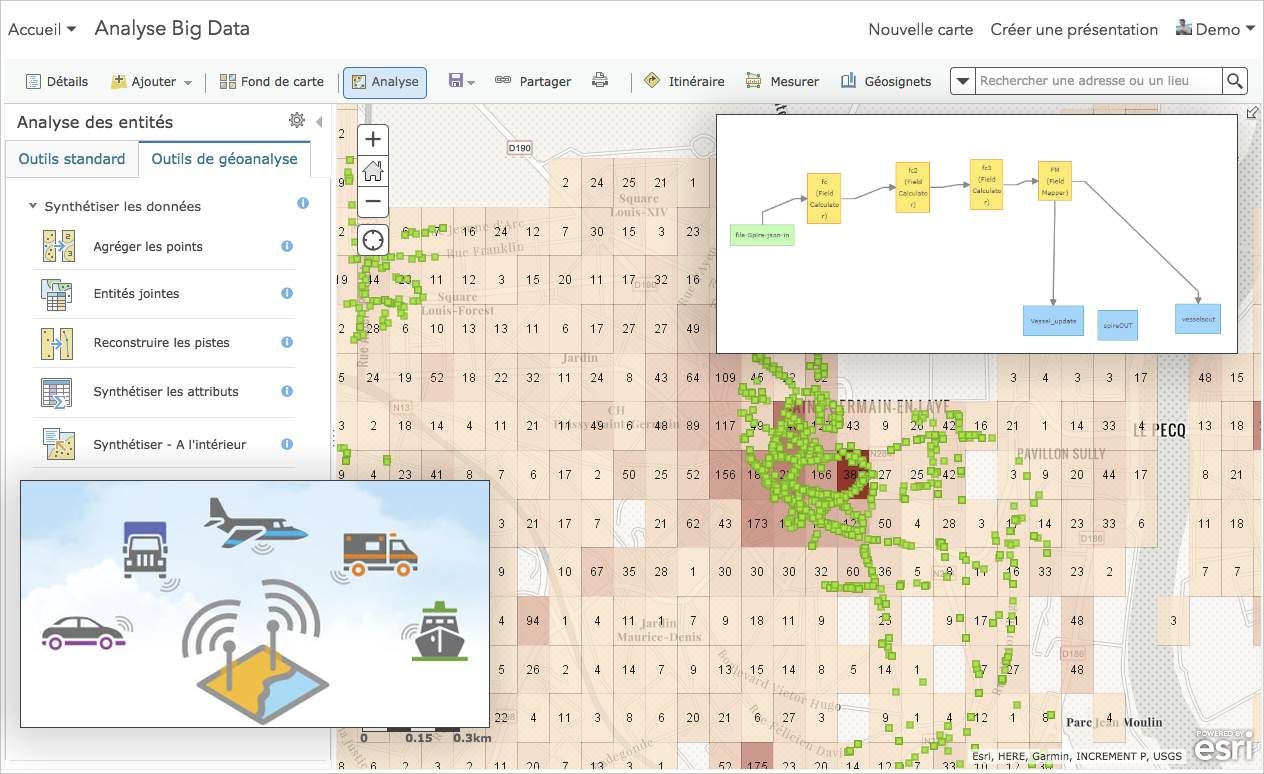Print the map with printer icon

click(600, 81)
